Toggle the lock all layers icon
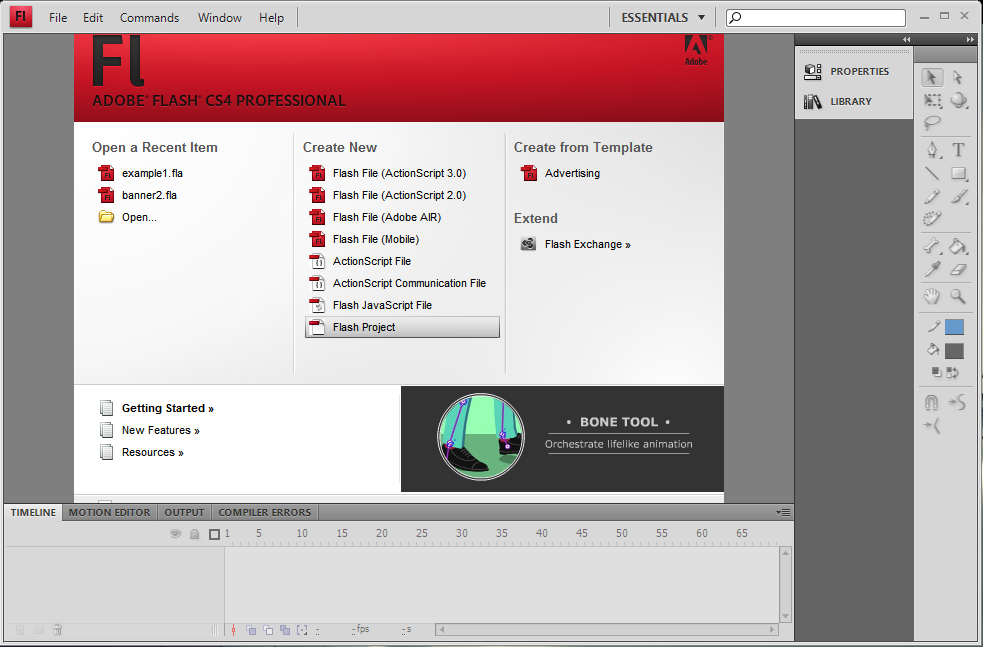The height and width of the screenshot is (647, 983). coord(195,534)
